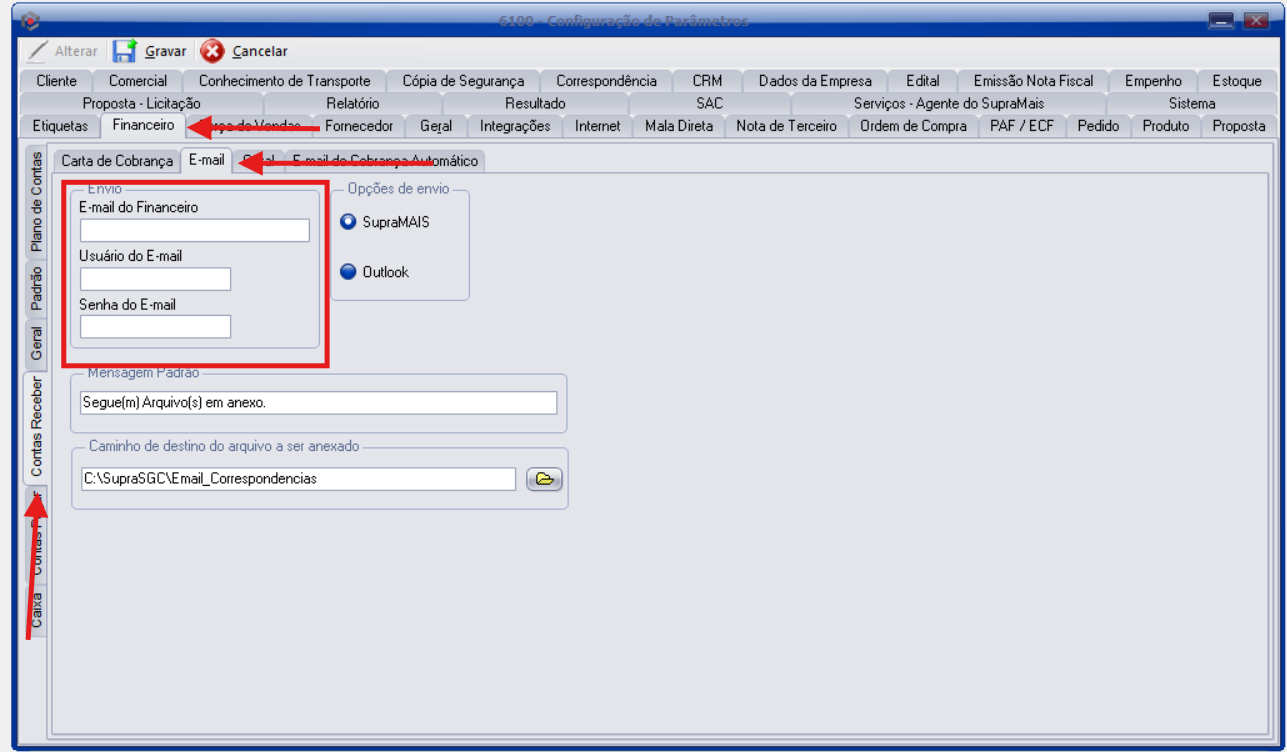Select the SupraMAIS send option
This screenshot has width=1287, height=752.
click(x=349, y=222)
